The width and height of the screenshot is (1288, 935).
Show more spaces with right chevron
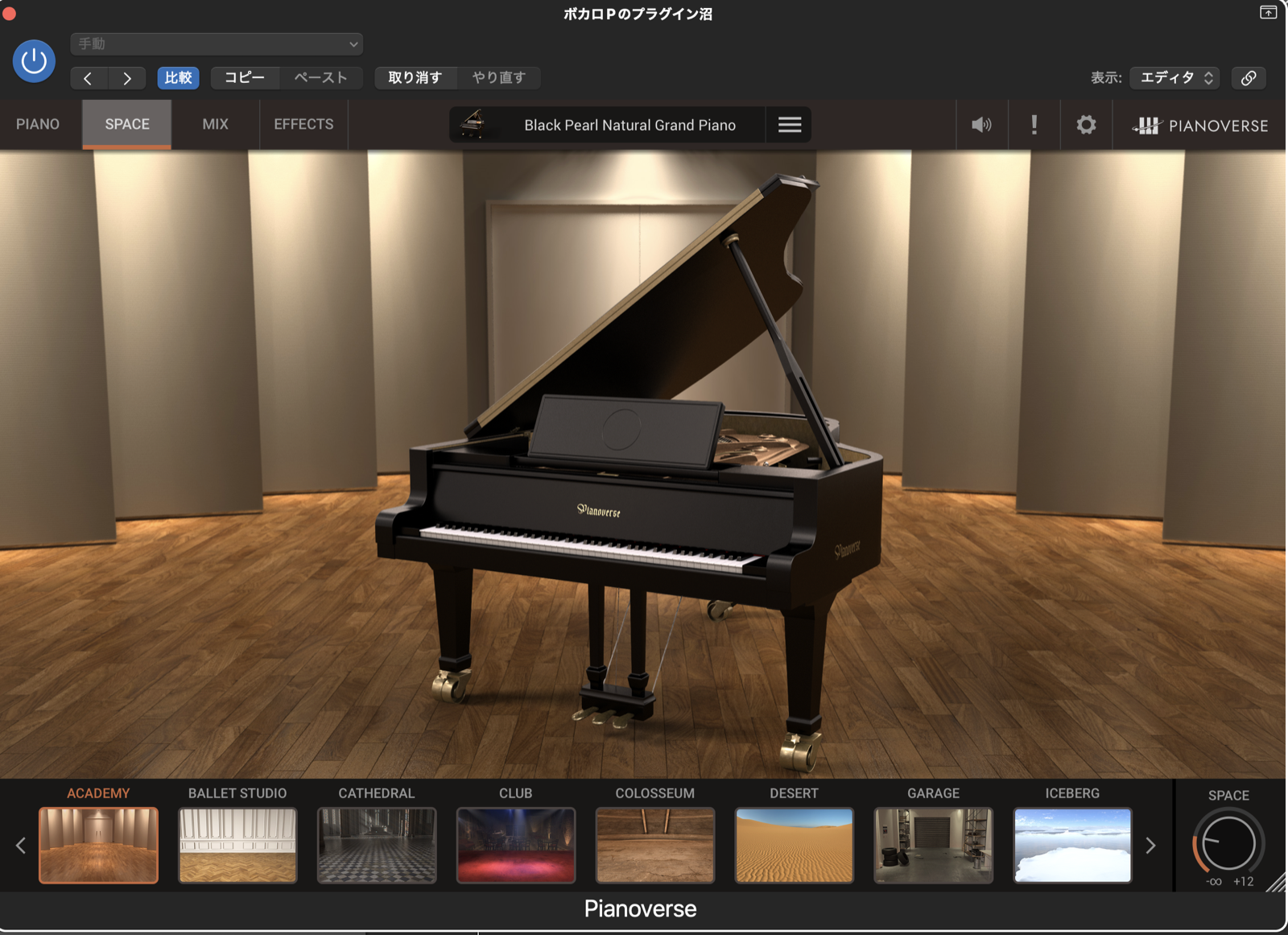tap(1151, 846)
